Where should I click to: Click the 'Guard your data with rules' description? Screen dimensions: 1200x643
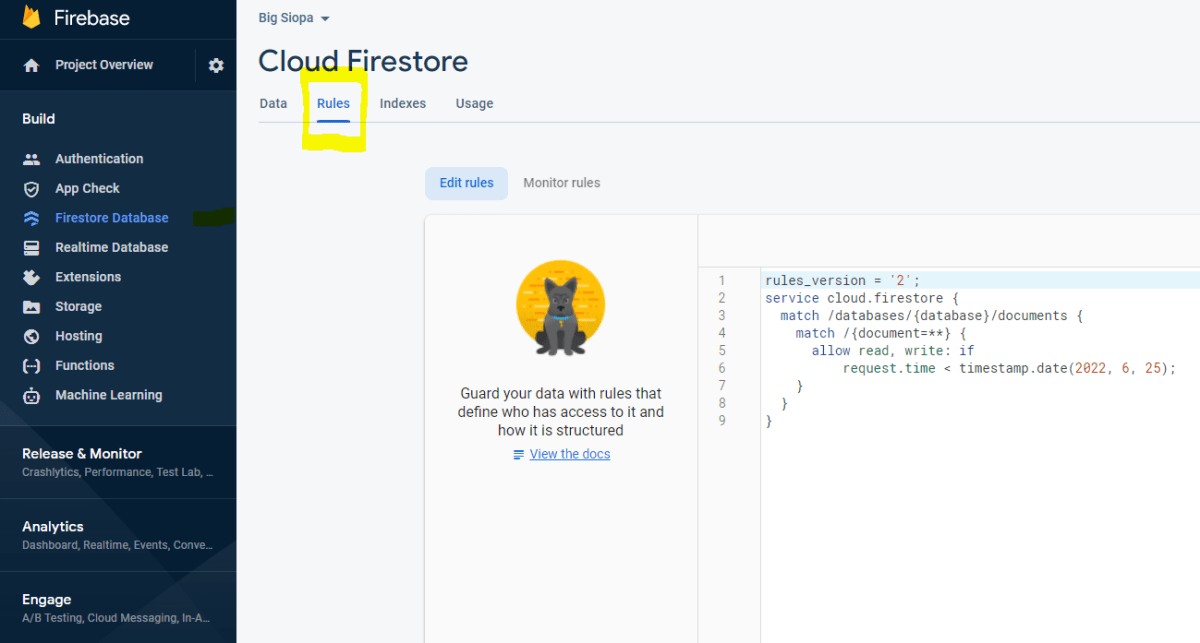click(561, 412)
